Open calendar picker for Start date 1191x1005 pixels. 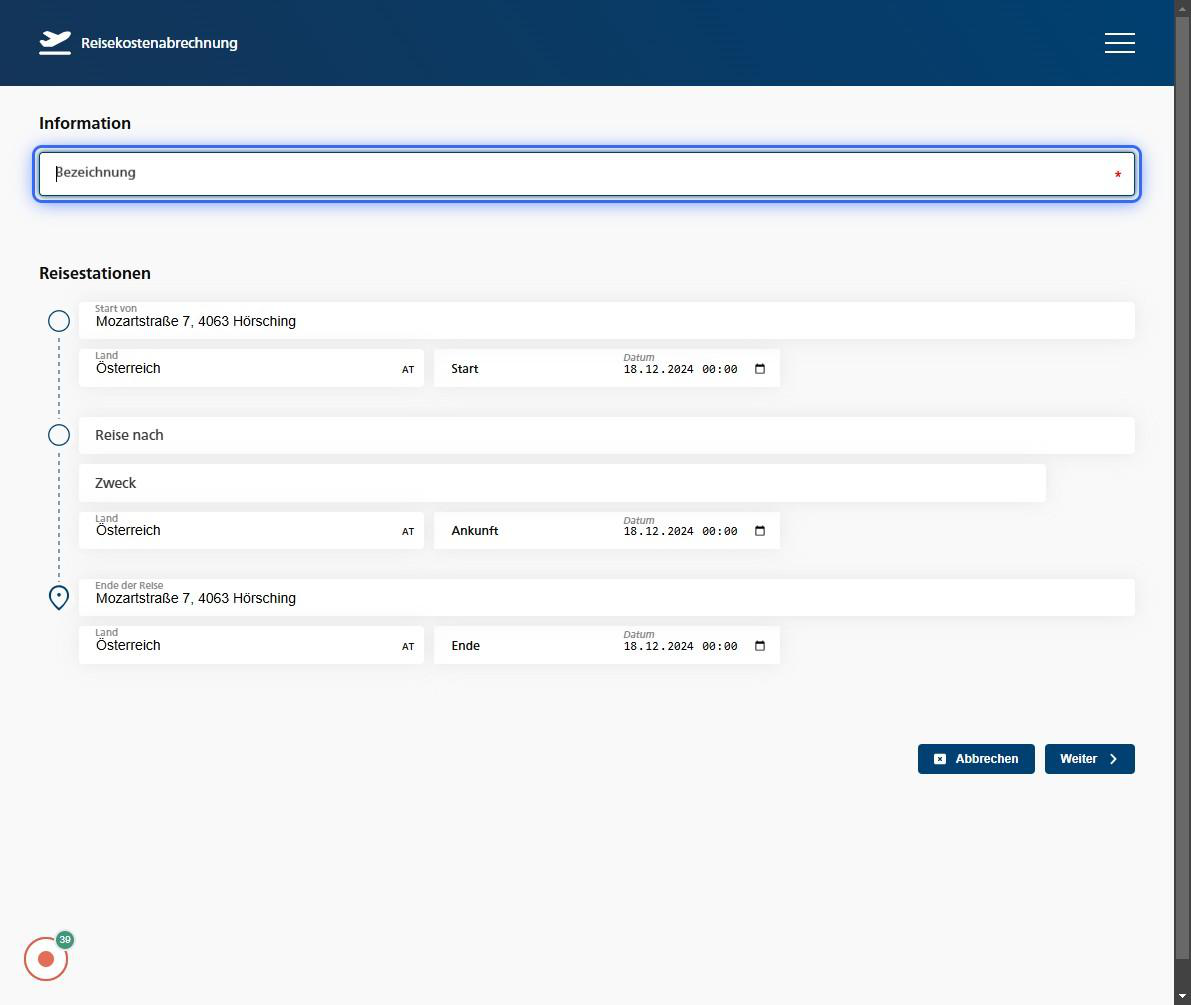click(760, 369)
